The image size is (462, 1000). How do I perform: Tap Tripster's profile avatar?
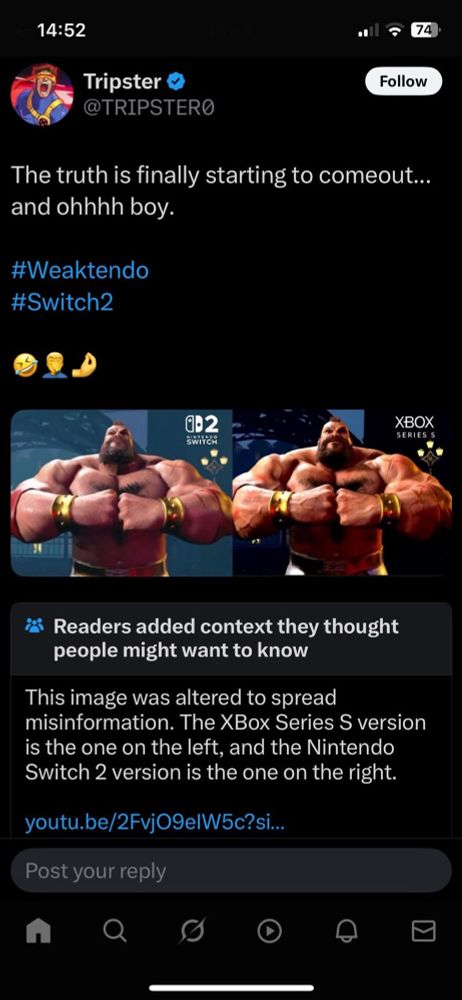pos(42,94)
